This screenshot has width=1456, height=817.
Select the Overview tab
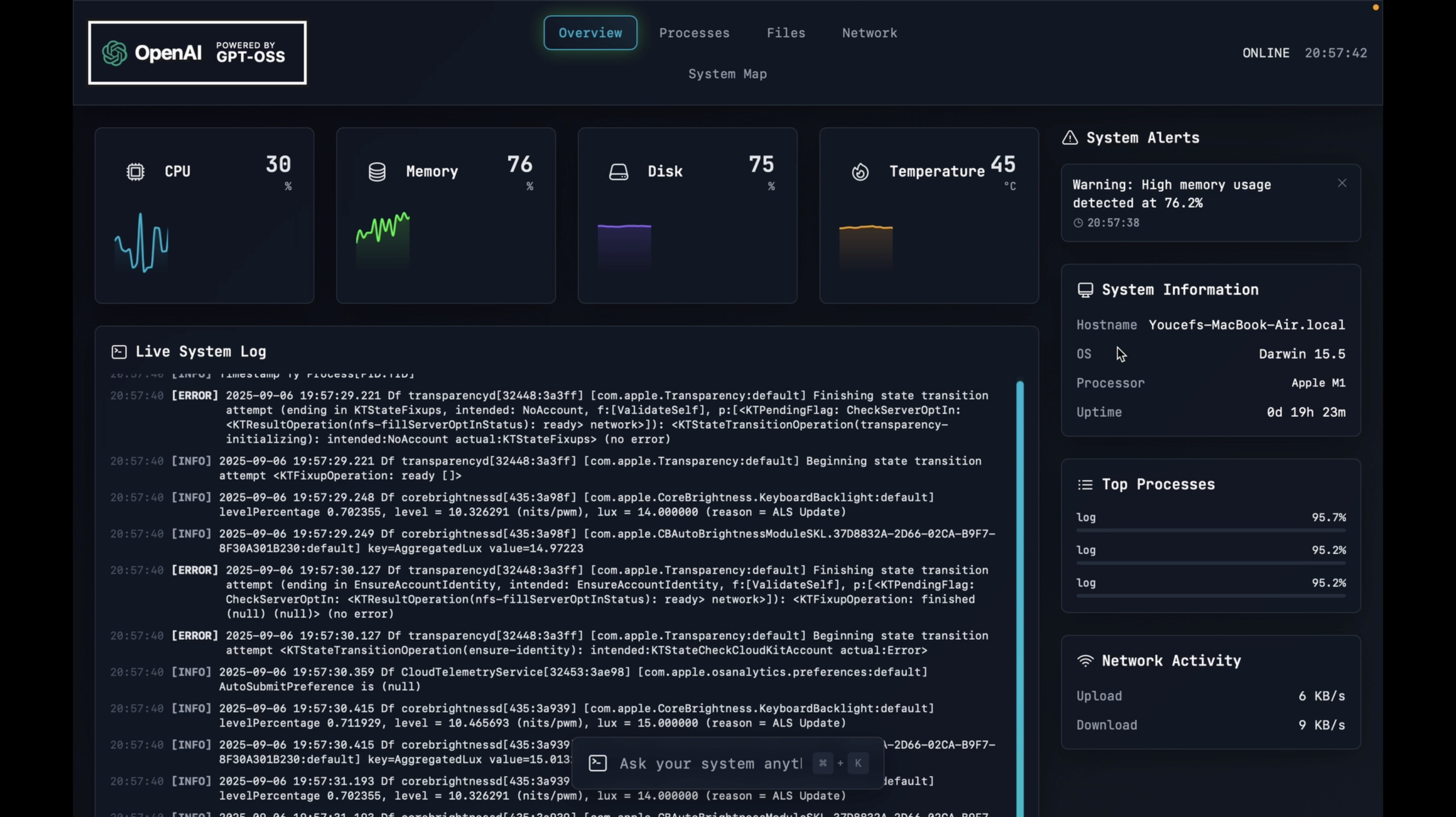590,33
